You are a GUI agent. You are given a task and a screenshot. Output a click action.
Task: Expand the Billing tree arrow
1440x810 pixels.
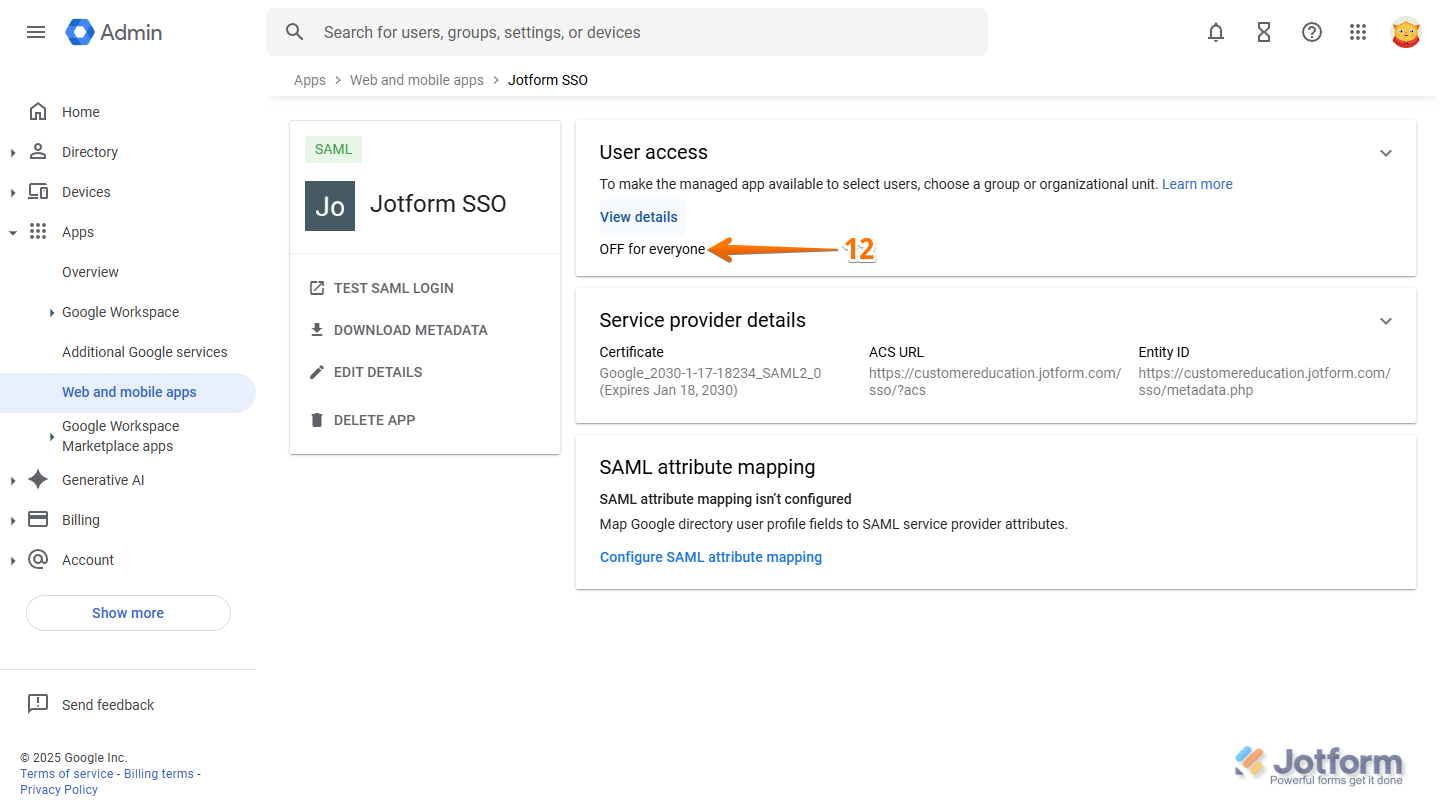point(13,520)
